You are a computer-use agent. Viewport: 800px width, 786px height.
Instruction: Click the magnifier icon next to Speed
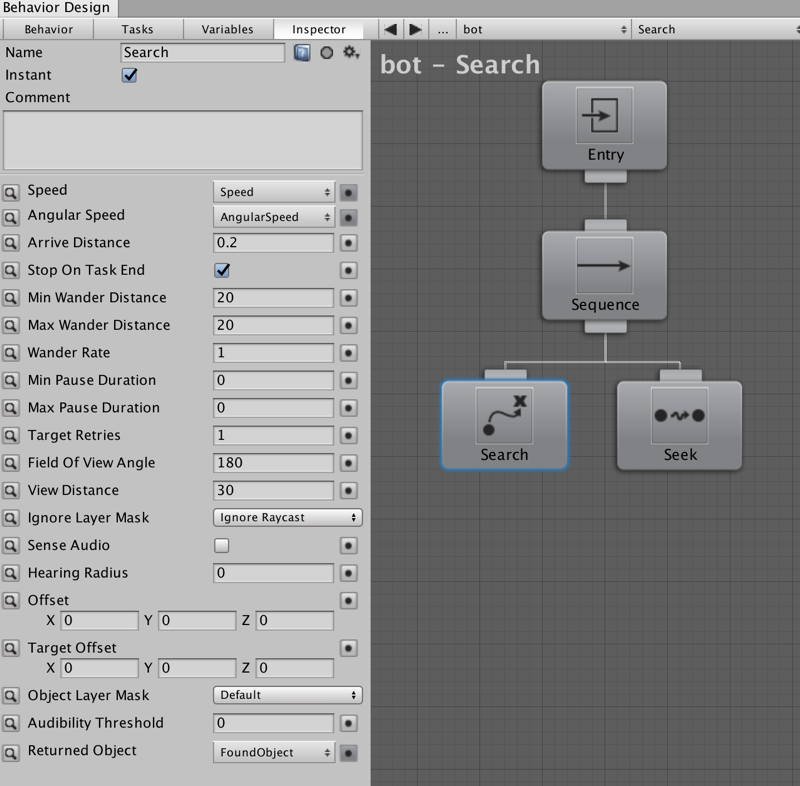(x=10, y=192)
